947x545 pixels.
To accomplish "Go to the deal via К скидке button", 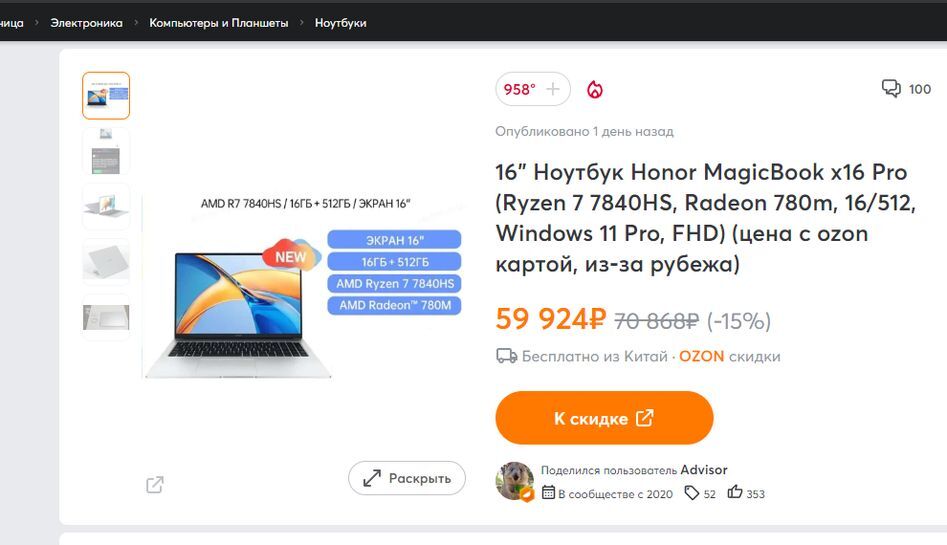I will pyautogui.click(x=604, y=418).
